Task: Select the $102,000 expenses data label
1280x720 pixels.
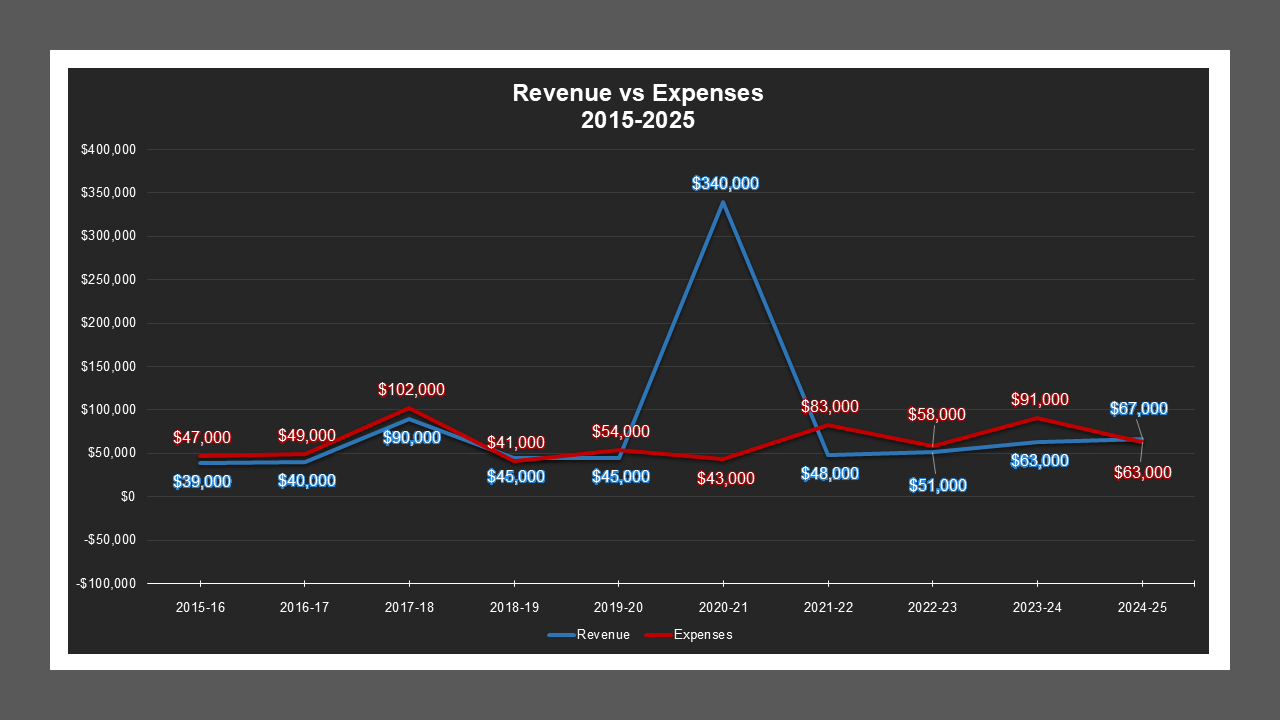Action: pyautogui.click(x=411, y=389)
